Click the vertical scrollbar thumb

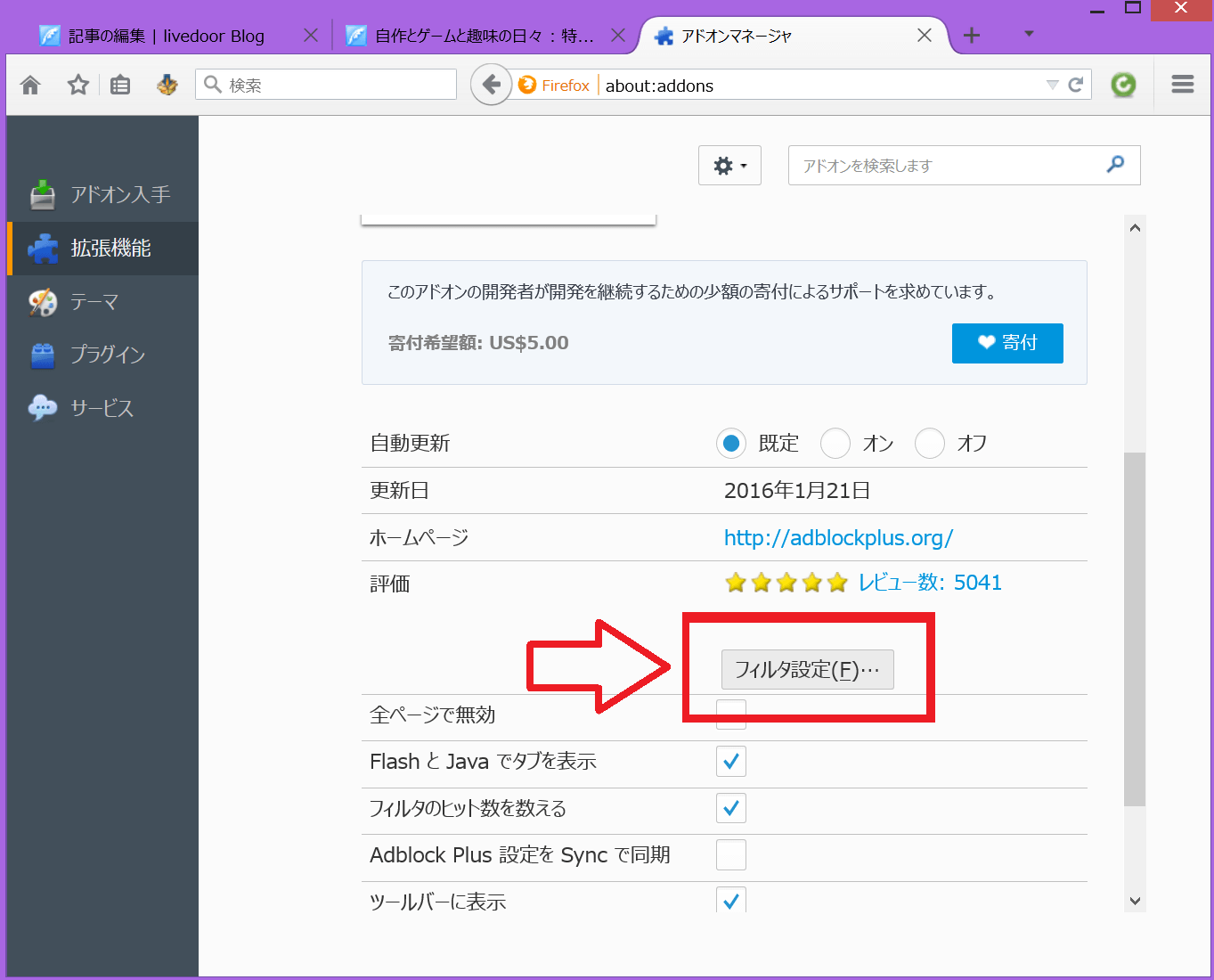click(x=1135, y=629)
